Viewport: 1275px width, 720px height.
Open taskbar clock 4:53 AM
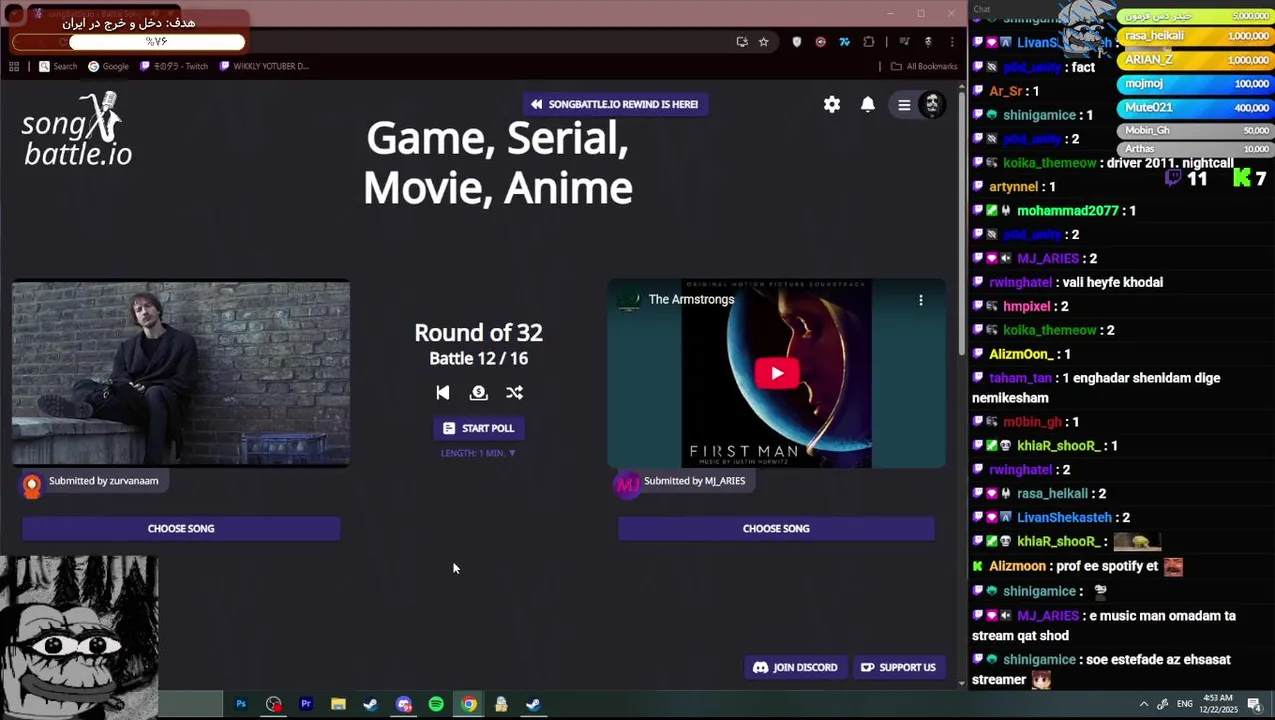tap(1218, 703)
